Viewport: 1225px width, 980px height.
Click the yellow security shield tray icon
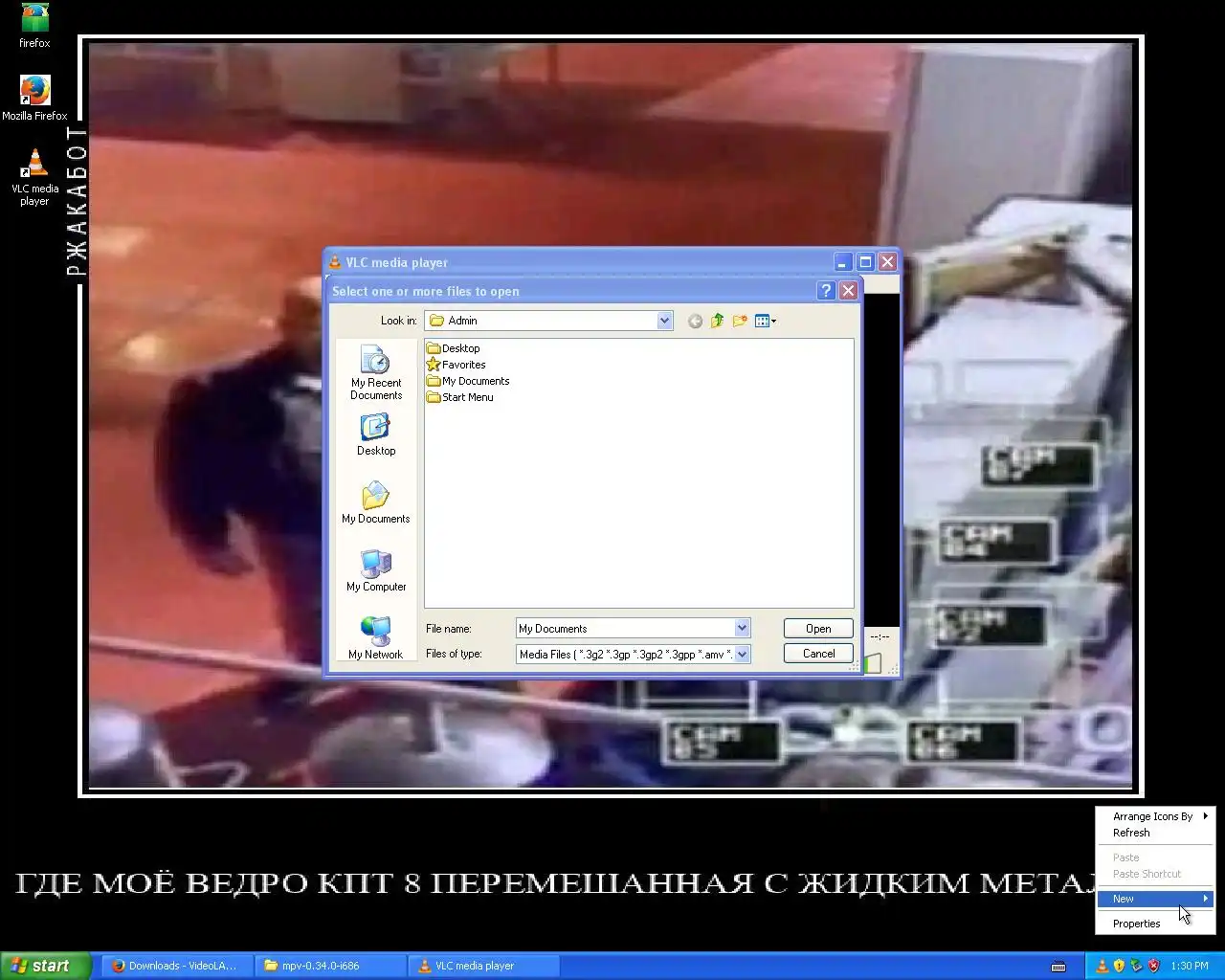1119,966
